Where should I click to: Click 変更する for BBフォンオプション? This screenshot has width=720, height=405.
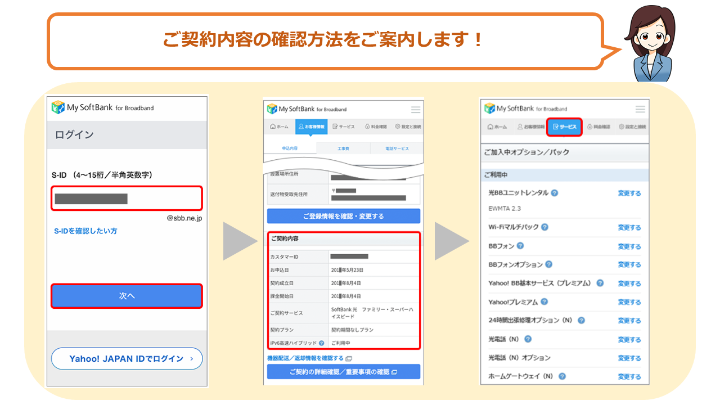pyautogui.click(x=629, y=264)
